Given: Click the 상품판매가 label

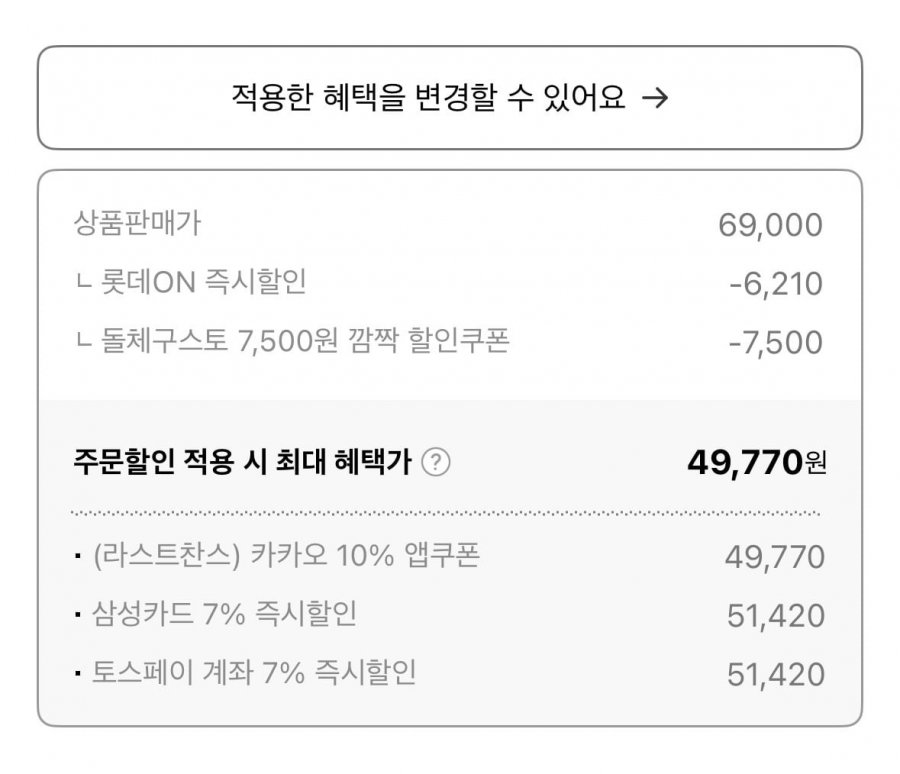Looking at the screenshot, I should point(137,223).
